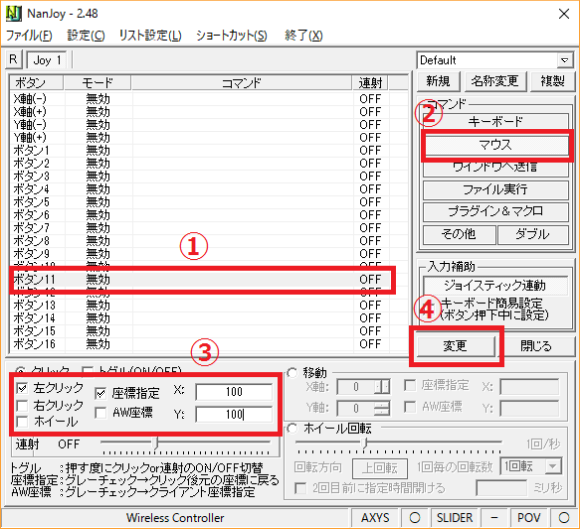This screenshot has height=529, width=580.
Task: Select the Joy 1 tab
Action: (47, 60)
